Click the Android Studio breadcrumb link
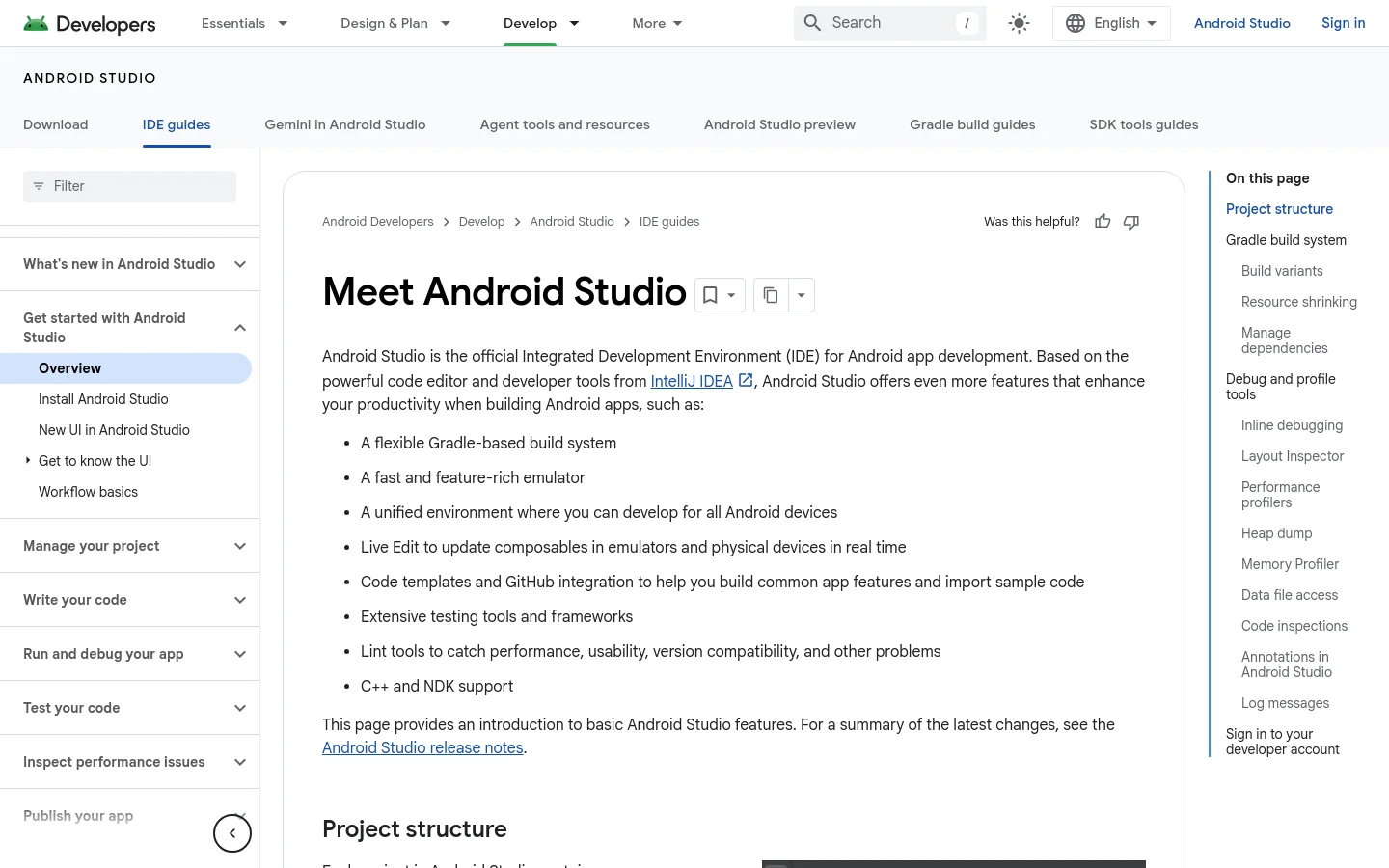Image resolution: width=1389 pixels, height=868 pixels. click(572, 222)
